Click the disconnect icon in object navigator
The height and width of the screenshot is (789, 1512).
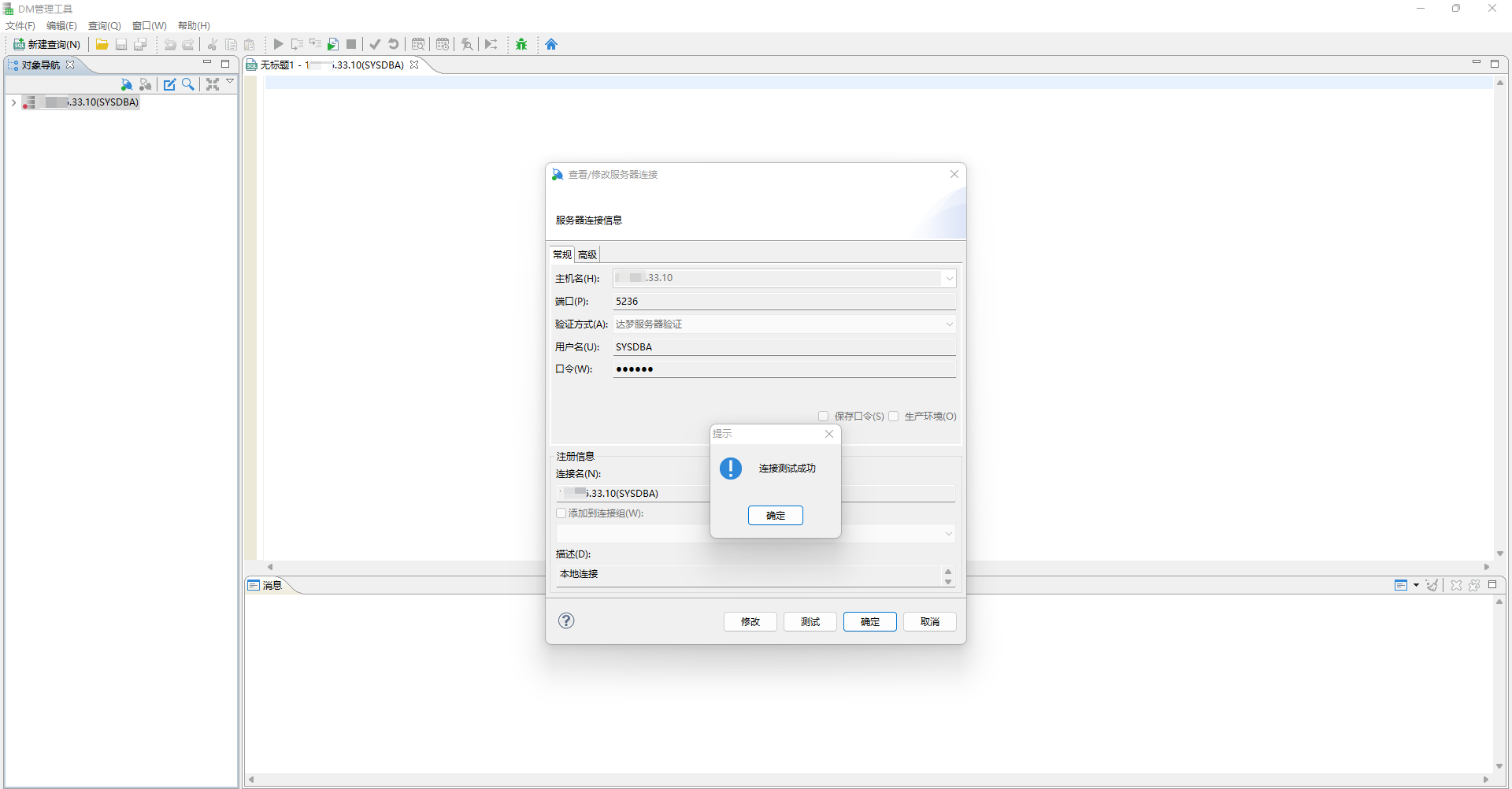145,84
